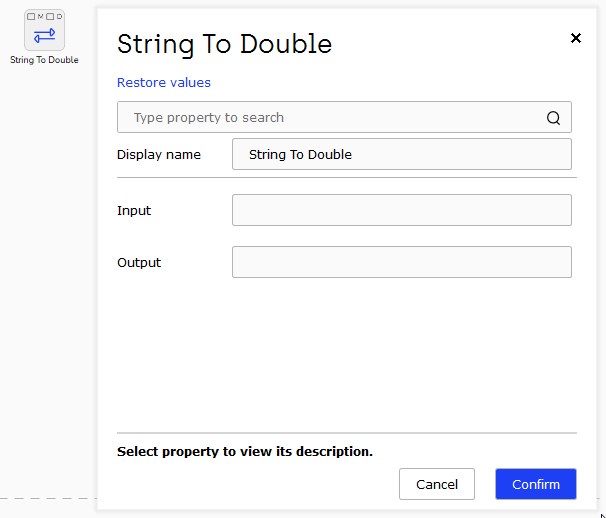This screenshot has width=606, height=518.
Task: Select the Display name property label
Action: tap(159, 155)
